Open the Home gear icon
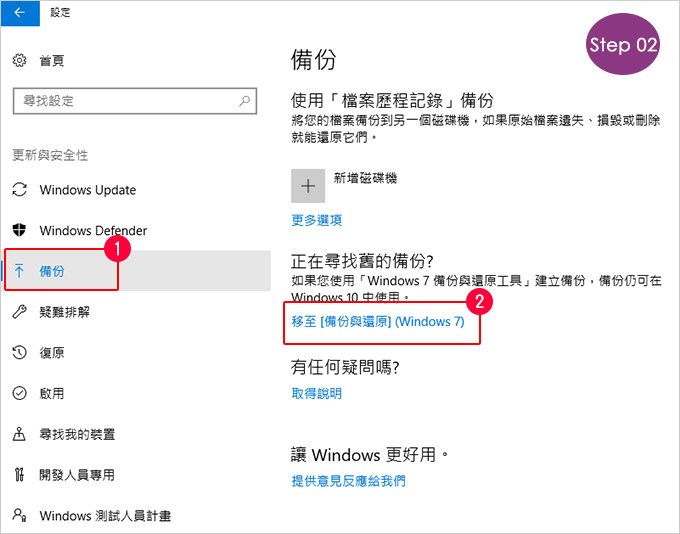680x534 pixels. (x=19, y=60)
